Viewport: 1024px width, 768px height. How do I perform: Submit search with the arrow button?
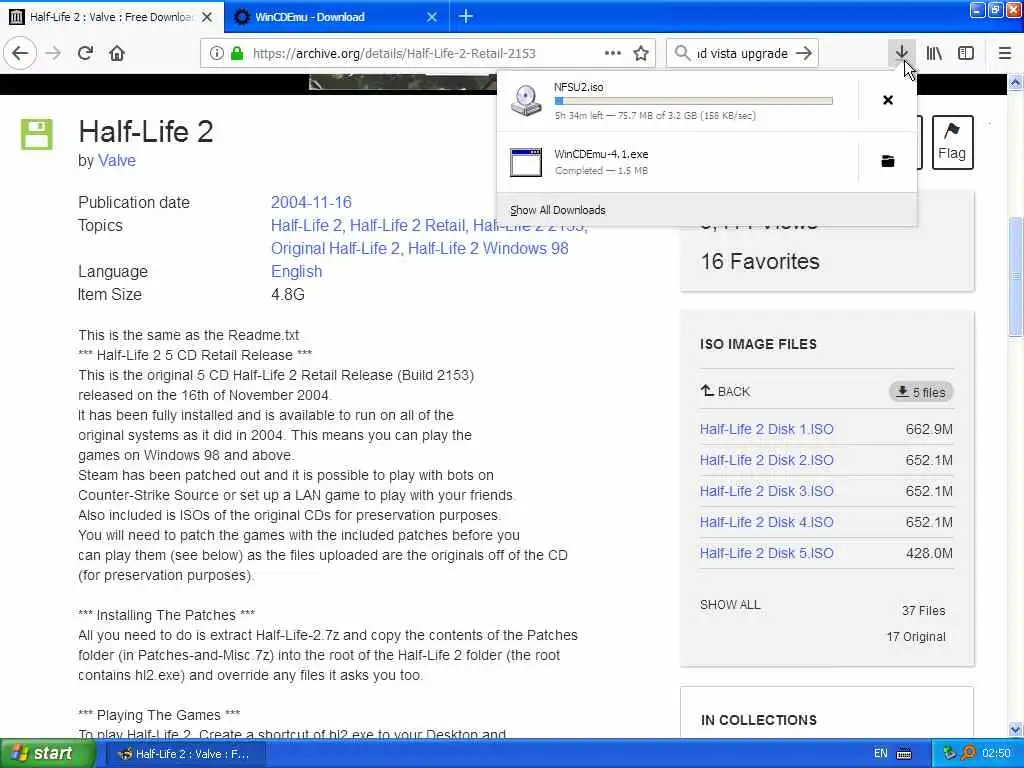(x=804, y=53)
